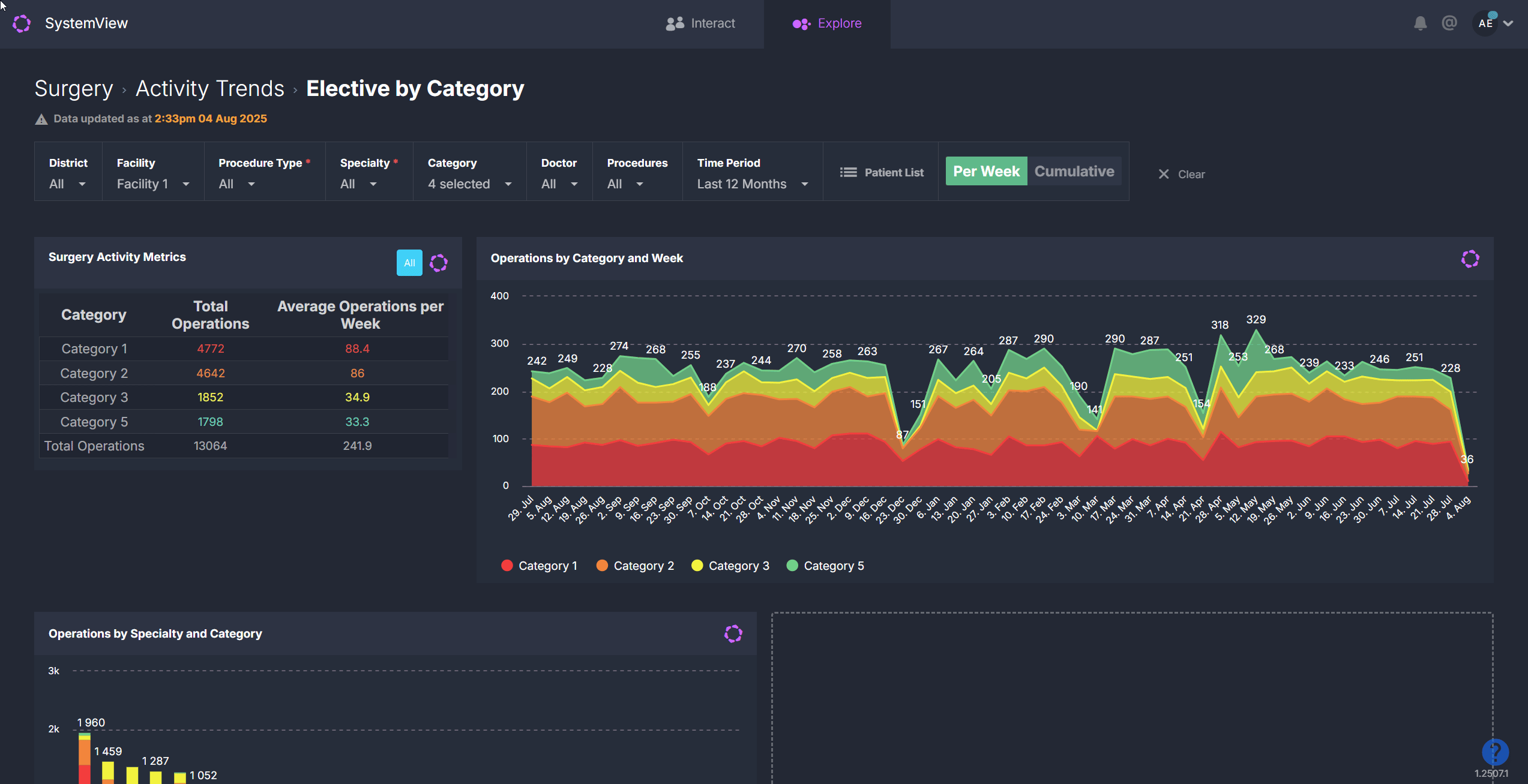Click the data updated warning triangle

pos(41,119)
